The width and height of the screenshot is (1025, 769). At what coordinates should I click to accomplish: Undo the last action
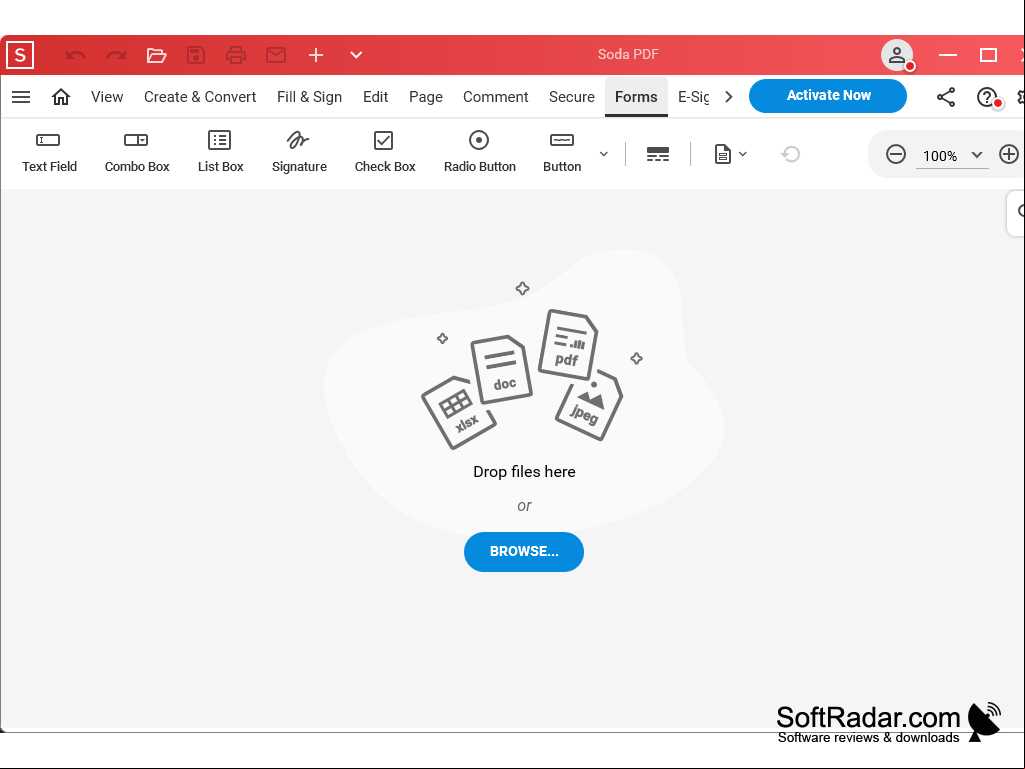[x=76, y=55]
